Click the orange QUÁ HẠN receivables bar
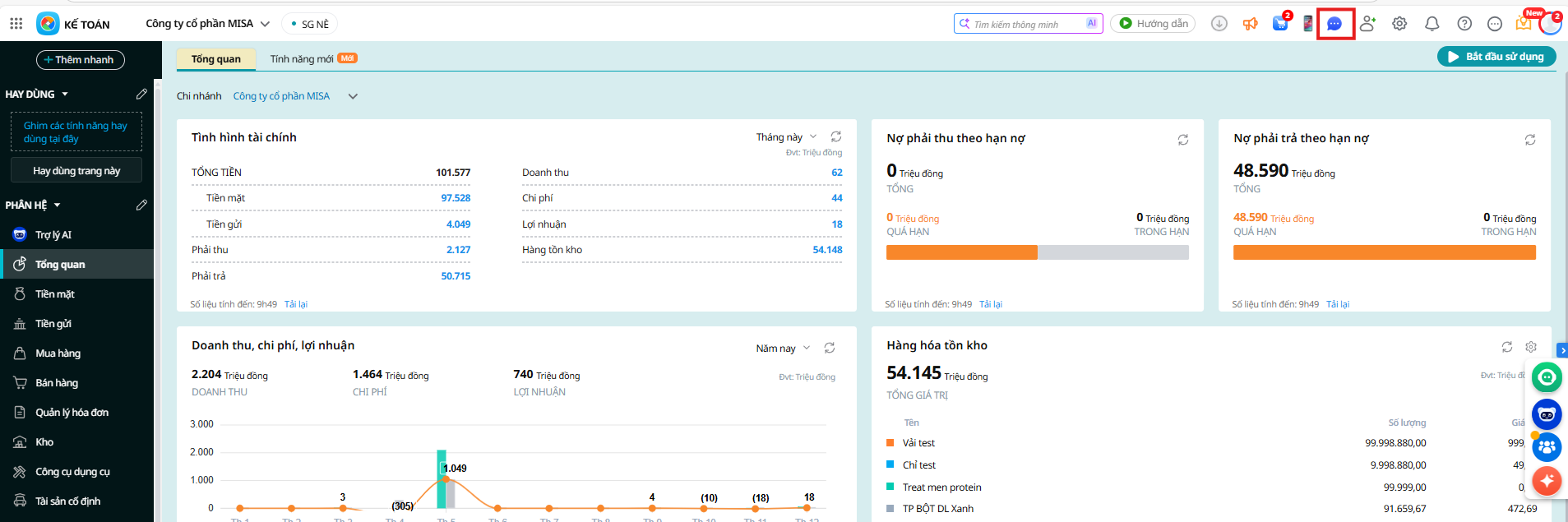Screen dimensions: 1568x522 pyautogui.click(x=961, y=253)
